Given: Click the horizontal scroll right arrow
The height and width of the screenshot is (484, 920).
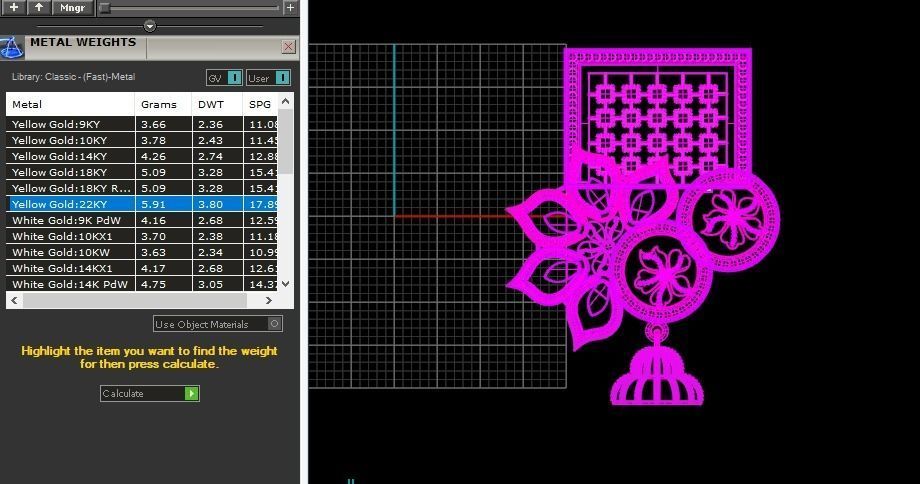Looking at the screenshot, I should pyautogui.click(x=268, y=300).
